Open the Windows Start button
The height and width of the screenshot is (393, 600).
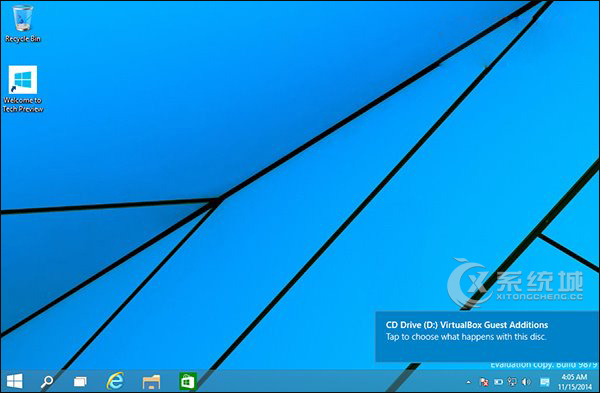click(15, 381)
